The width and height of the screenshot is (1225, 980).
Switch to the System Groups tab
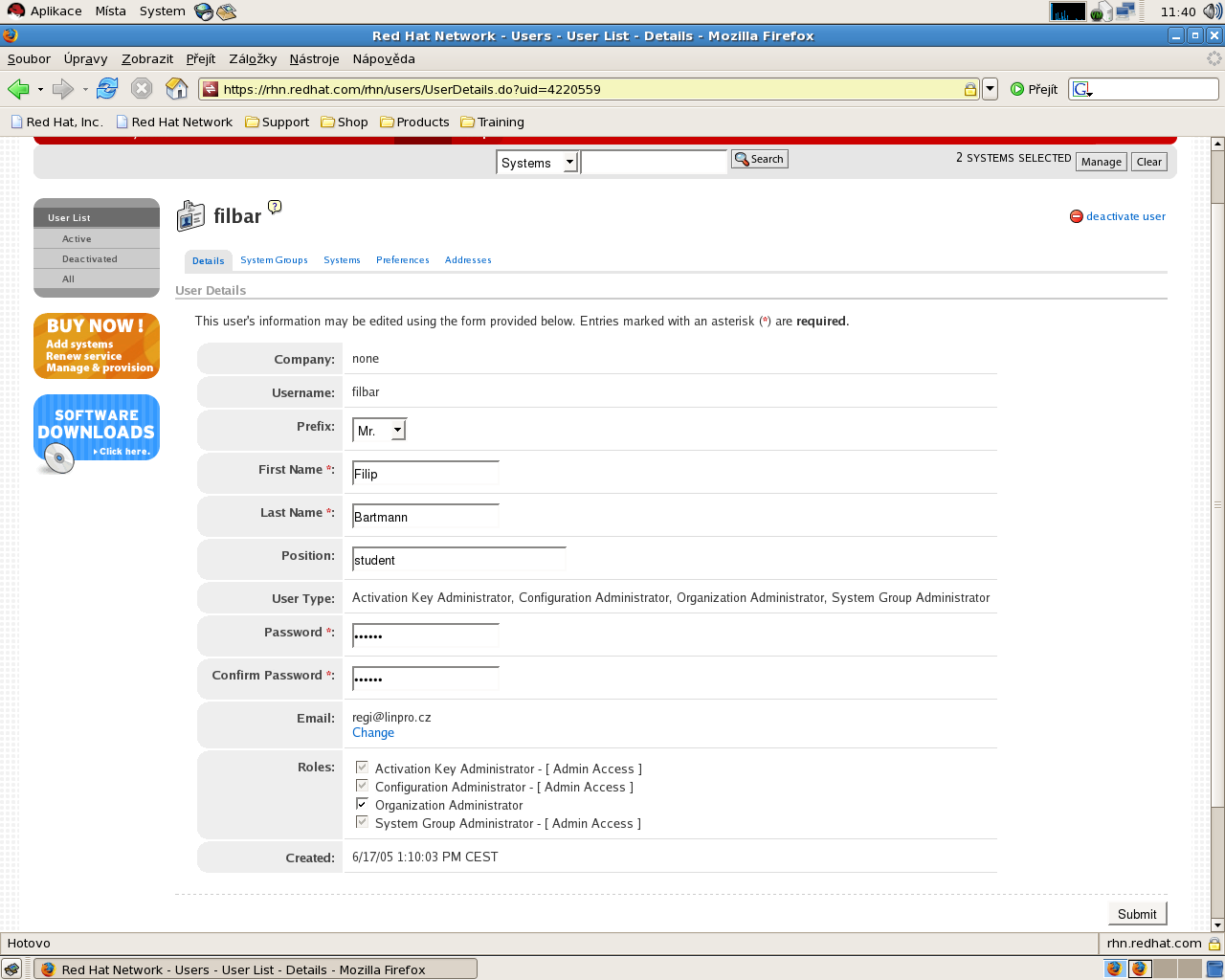pyautogui.click(x=274, y=260)
